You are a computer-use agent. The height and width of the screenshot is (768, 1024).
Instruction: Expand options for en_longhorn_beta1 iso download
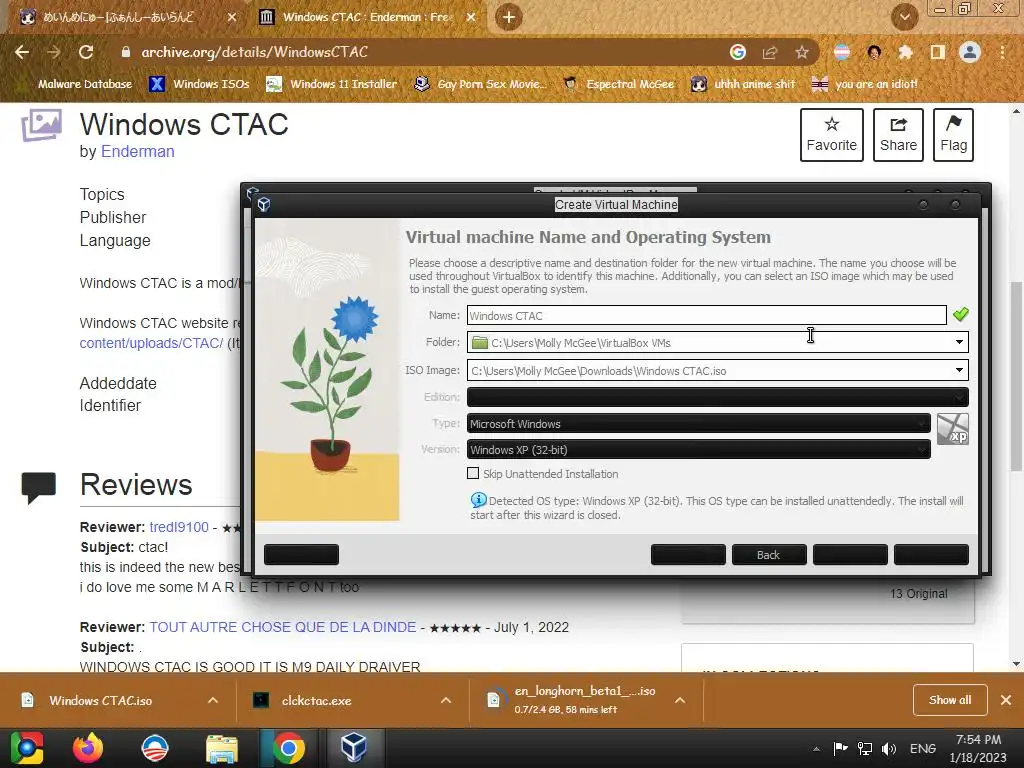[680, 700]
